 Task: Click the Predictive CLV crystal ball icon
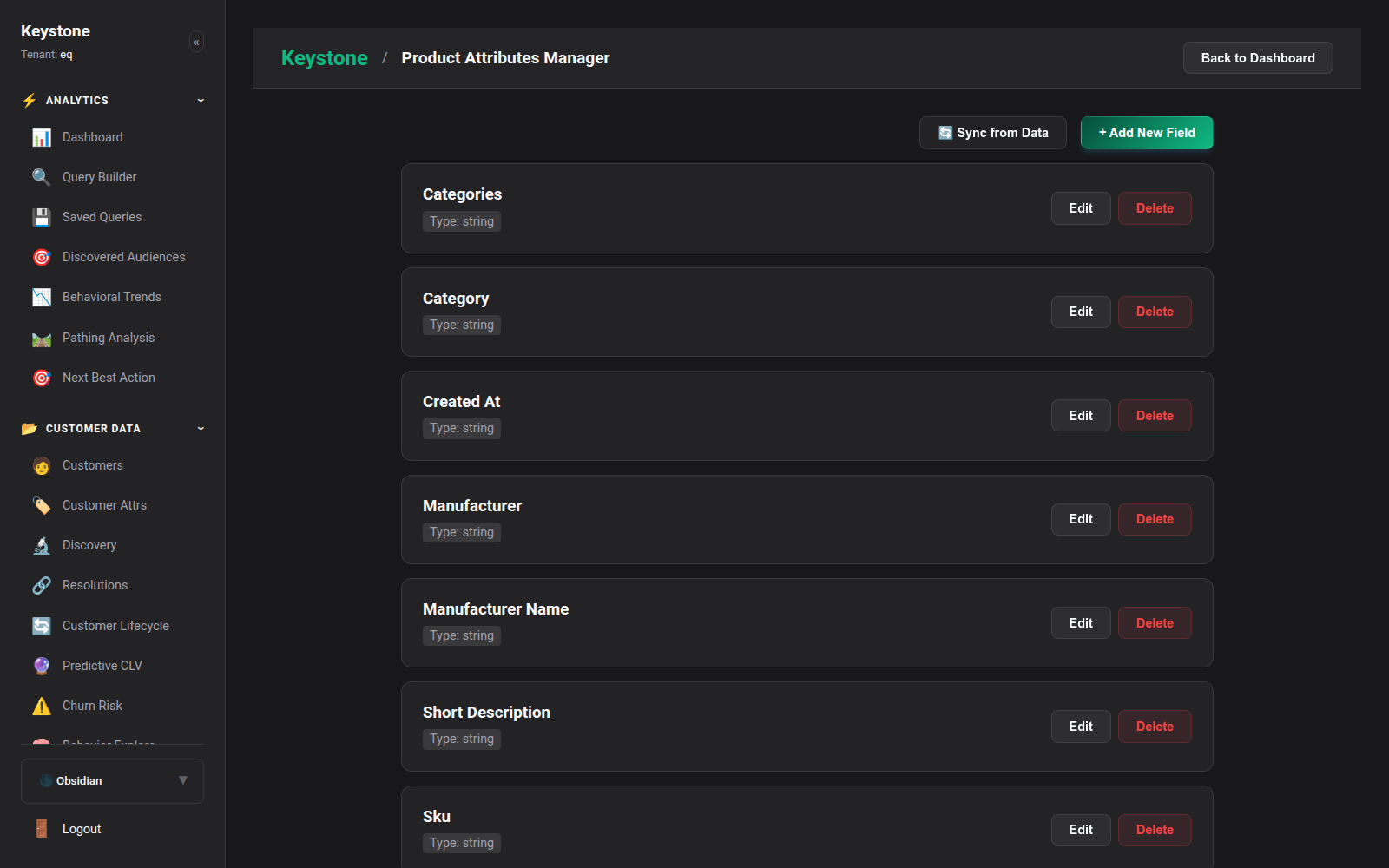[x=42, y=667]
